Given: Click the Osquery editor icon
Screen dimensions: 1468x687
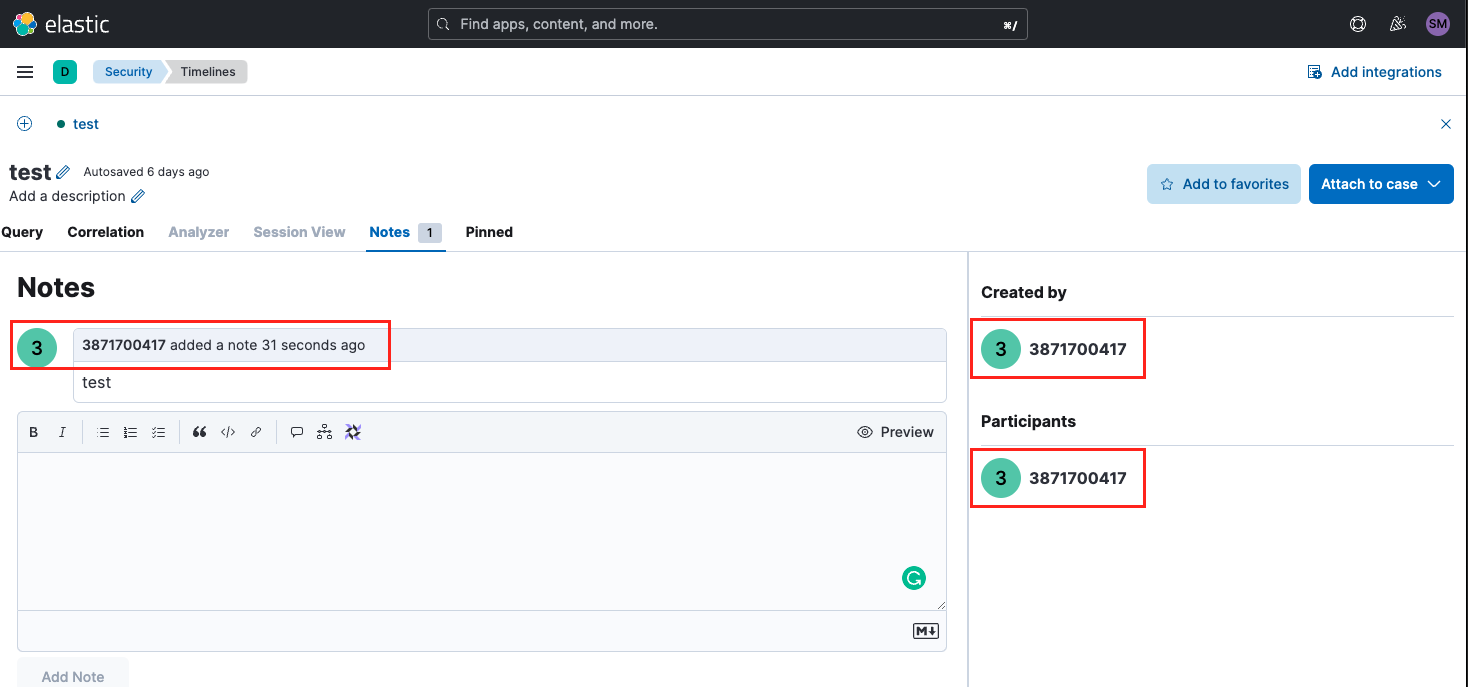Looking at the screenshot, I should (352, 432).
